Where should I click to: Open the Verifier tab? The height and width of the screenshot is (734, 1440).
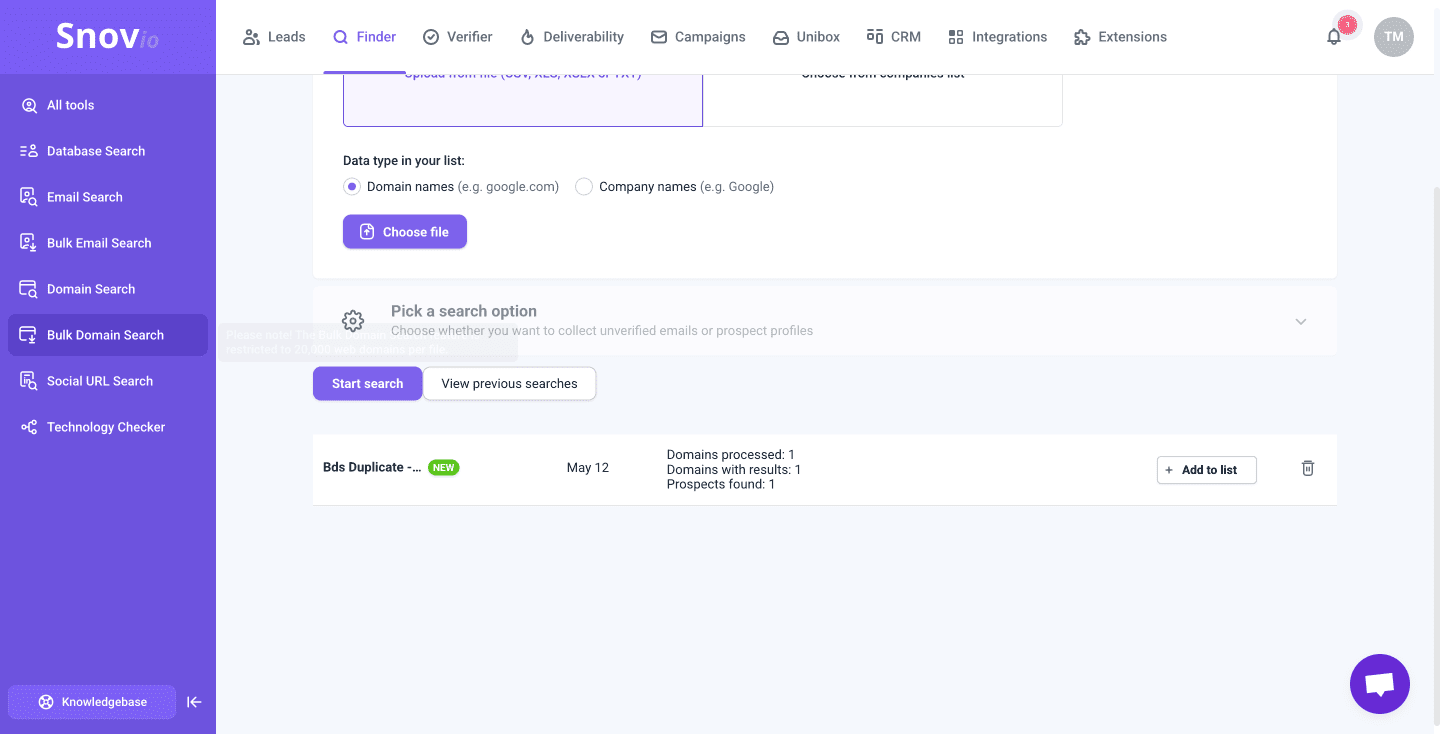coord(457,37)
